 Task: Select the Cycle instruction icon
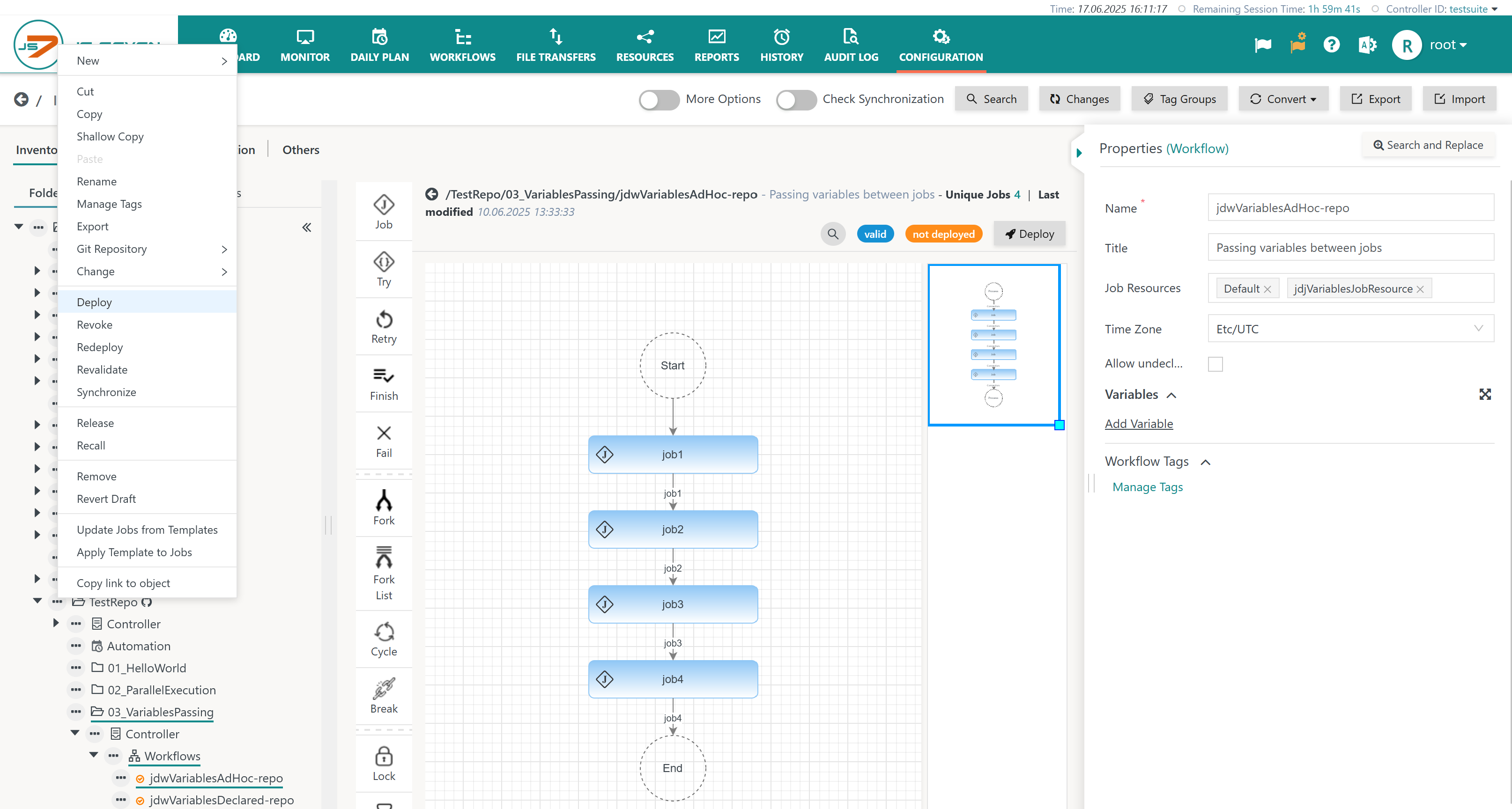[x=383, y=632]
